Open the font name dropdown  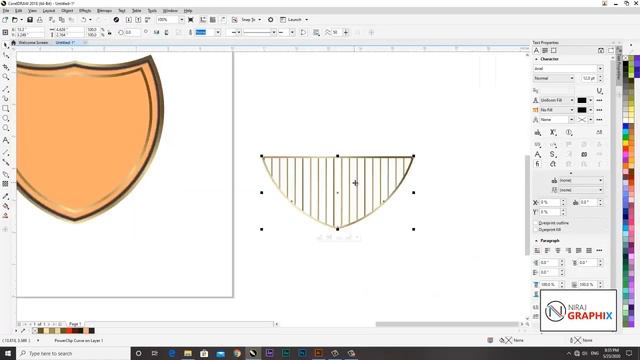click(600, 69)
